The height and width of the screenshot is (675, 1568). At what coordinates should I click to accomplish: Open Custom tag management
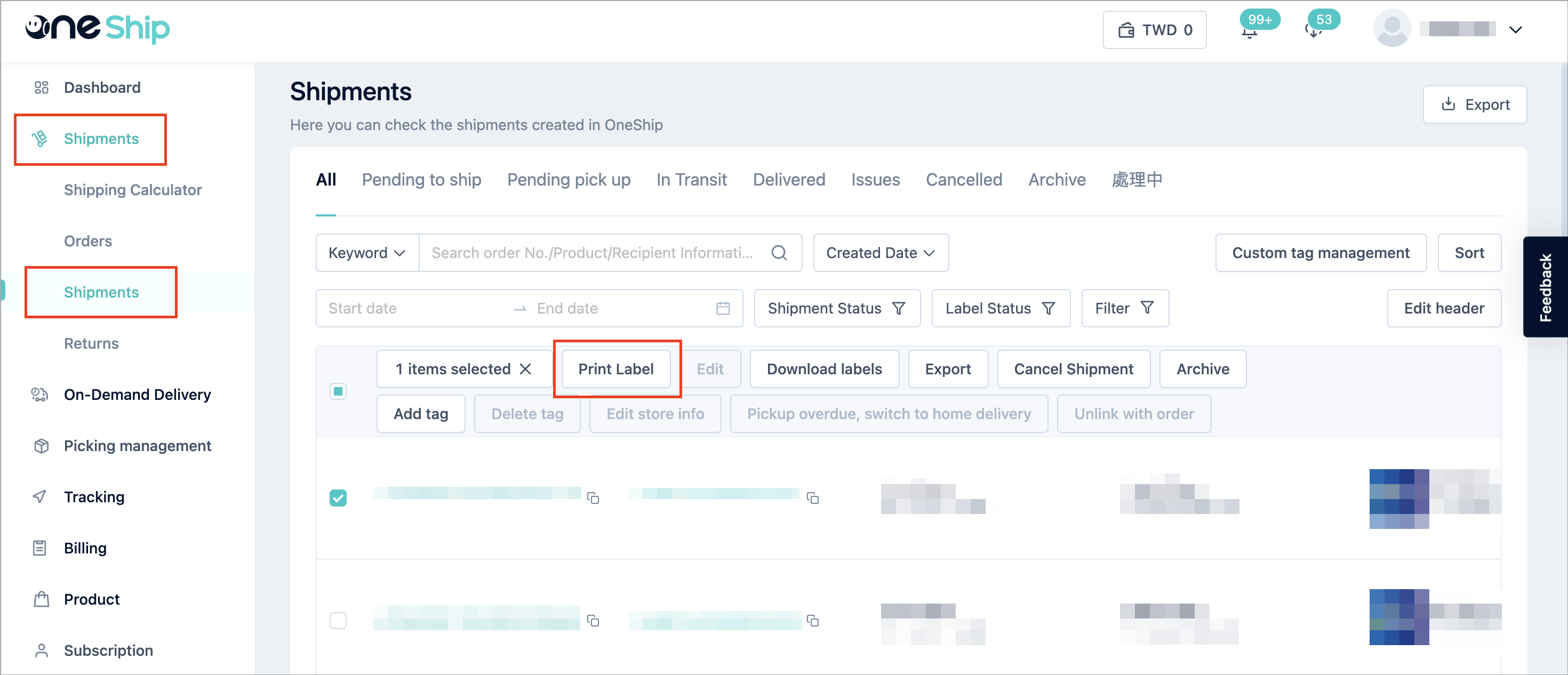coord(1320,253)
